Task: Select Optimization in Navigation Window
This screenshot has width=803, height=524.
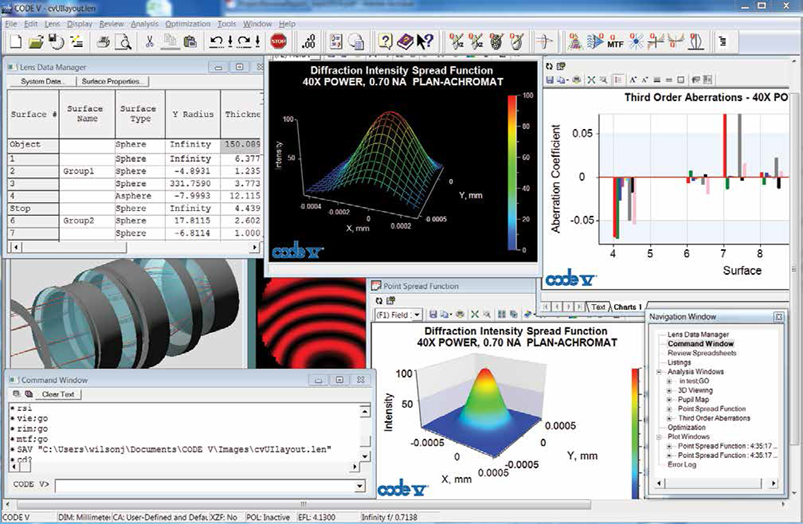Action: pyautogui.click(x=686, y=427)
